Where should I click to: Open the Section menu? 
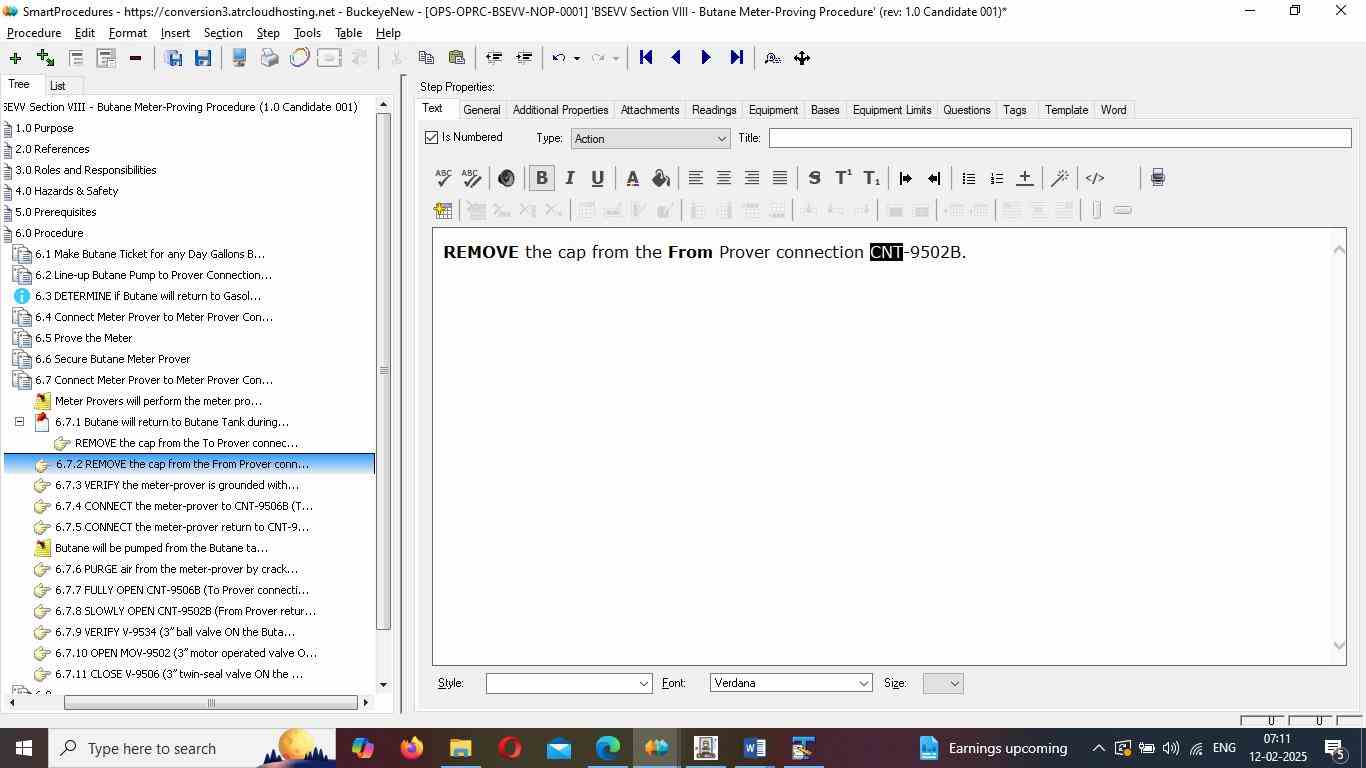(223, 33)
